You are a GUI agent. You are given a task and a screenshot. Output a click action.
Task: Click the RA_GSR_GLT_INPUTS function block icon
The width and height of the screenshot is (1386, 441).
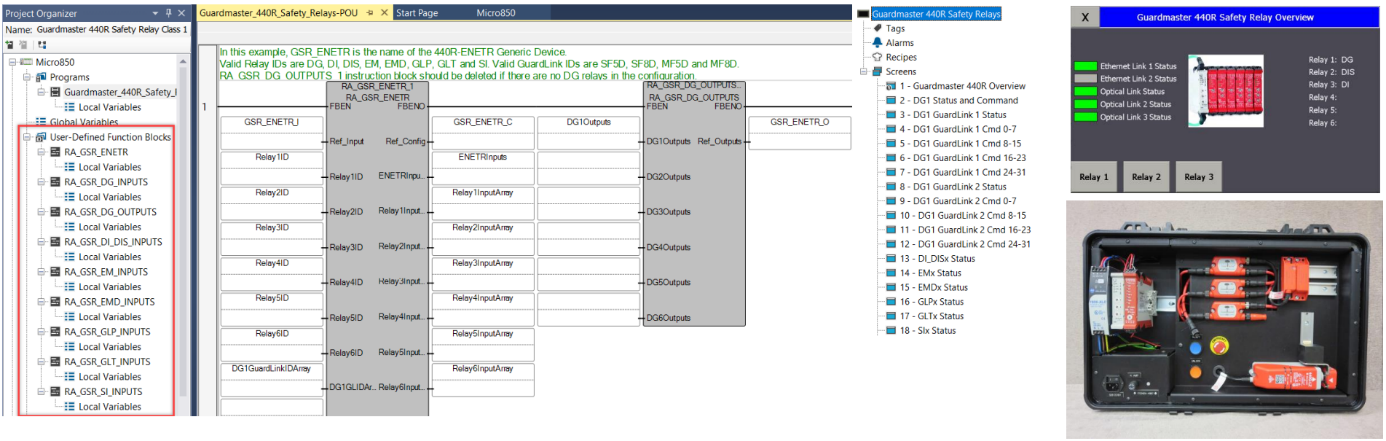(x=55, y=362)
